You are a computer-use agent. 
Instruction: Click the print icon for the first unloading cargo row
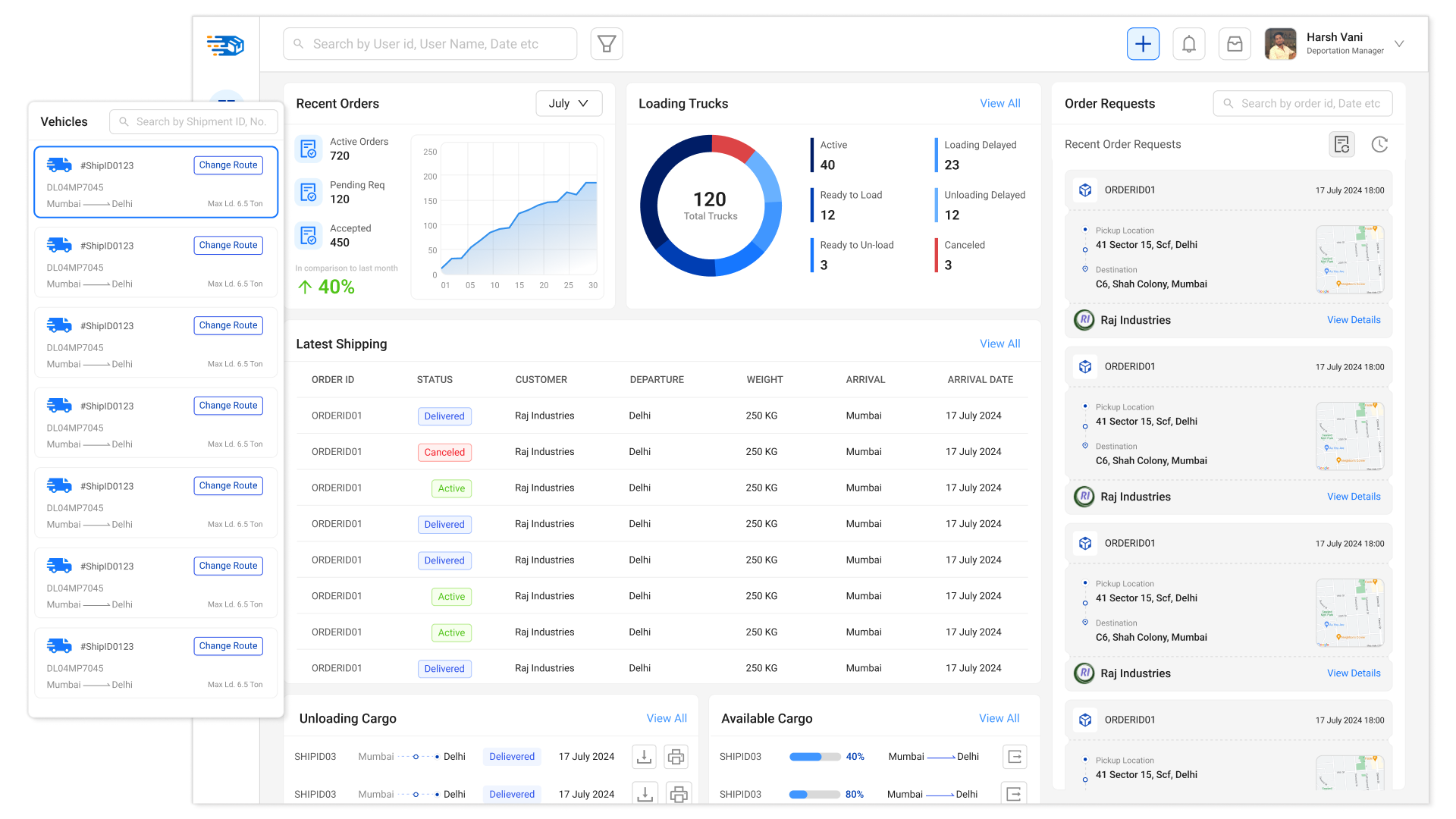[676, 757]
